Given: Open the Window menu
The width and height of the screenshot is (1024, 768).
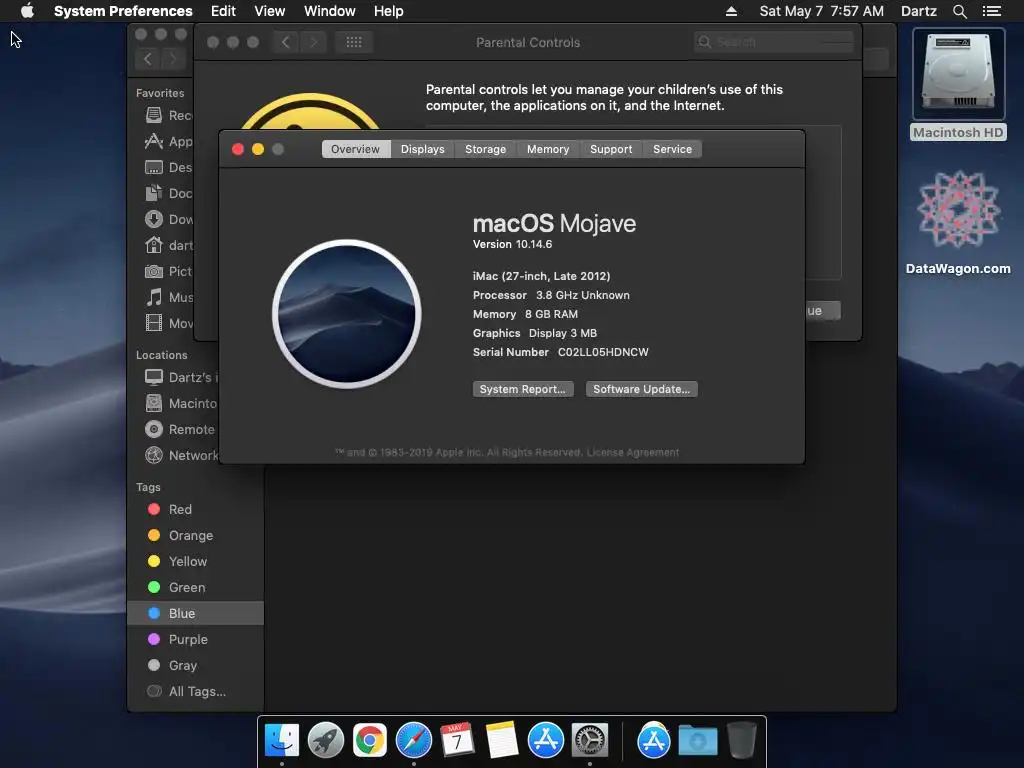Looking at the screenshot, I should point(330,11).
